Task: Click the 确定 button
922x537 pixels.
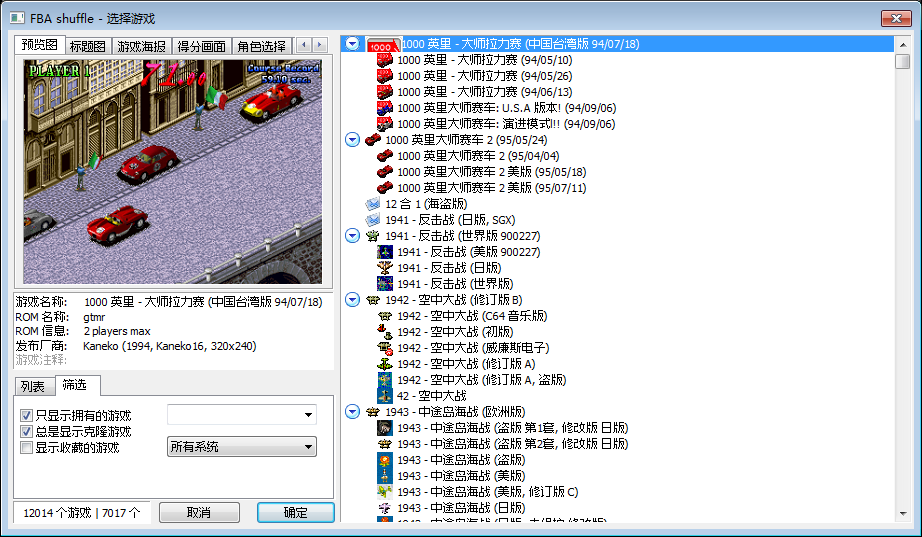Action: pos(296,512)
